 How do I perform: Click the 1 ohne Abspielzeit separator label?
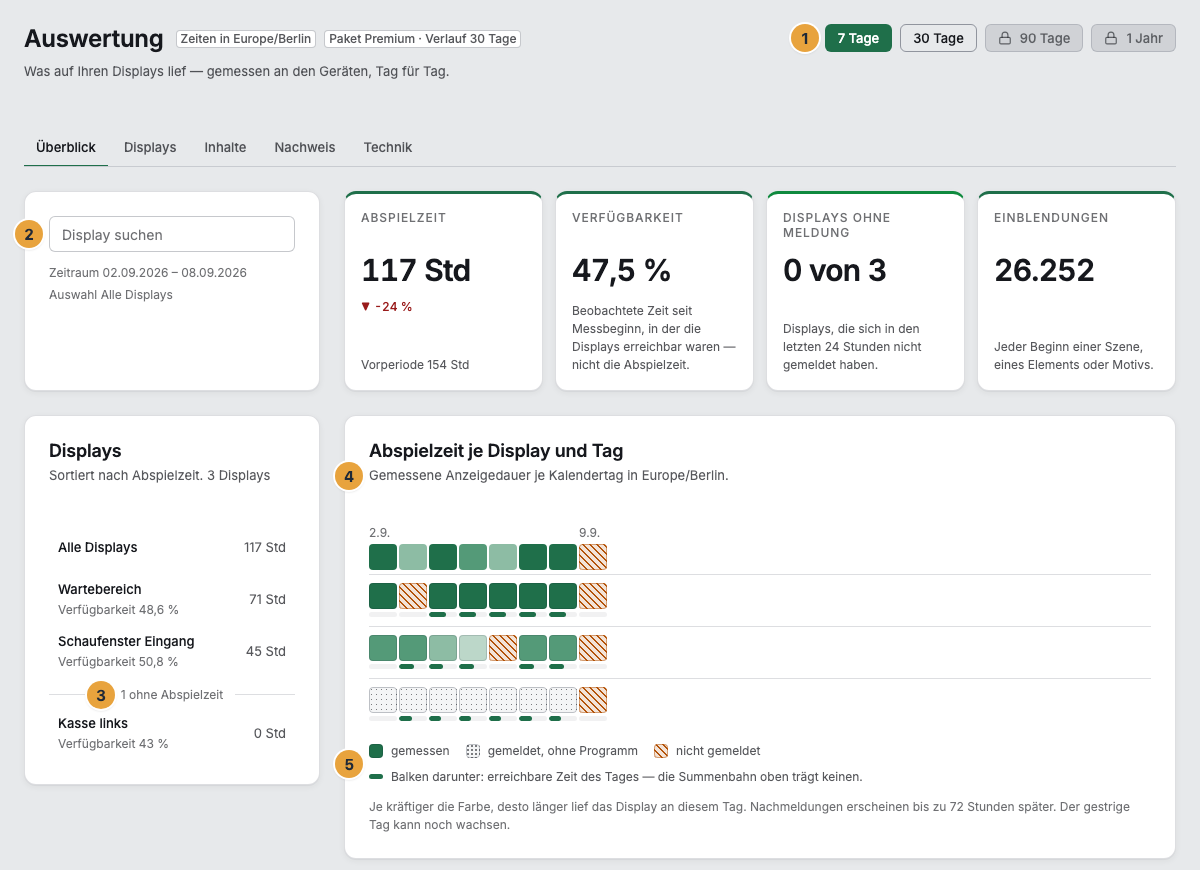(172, 694)
